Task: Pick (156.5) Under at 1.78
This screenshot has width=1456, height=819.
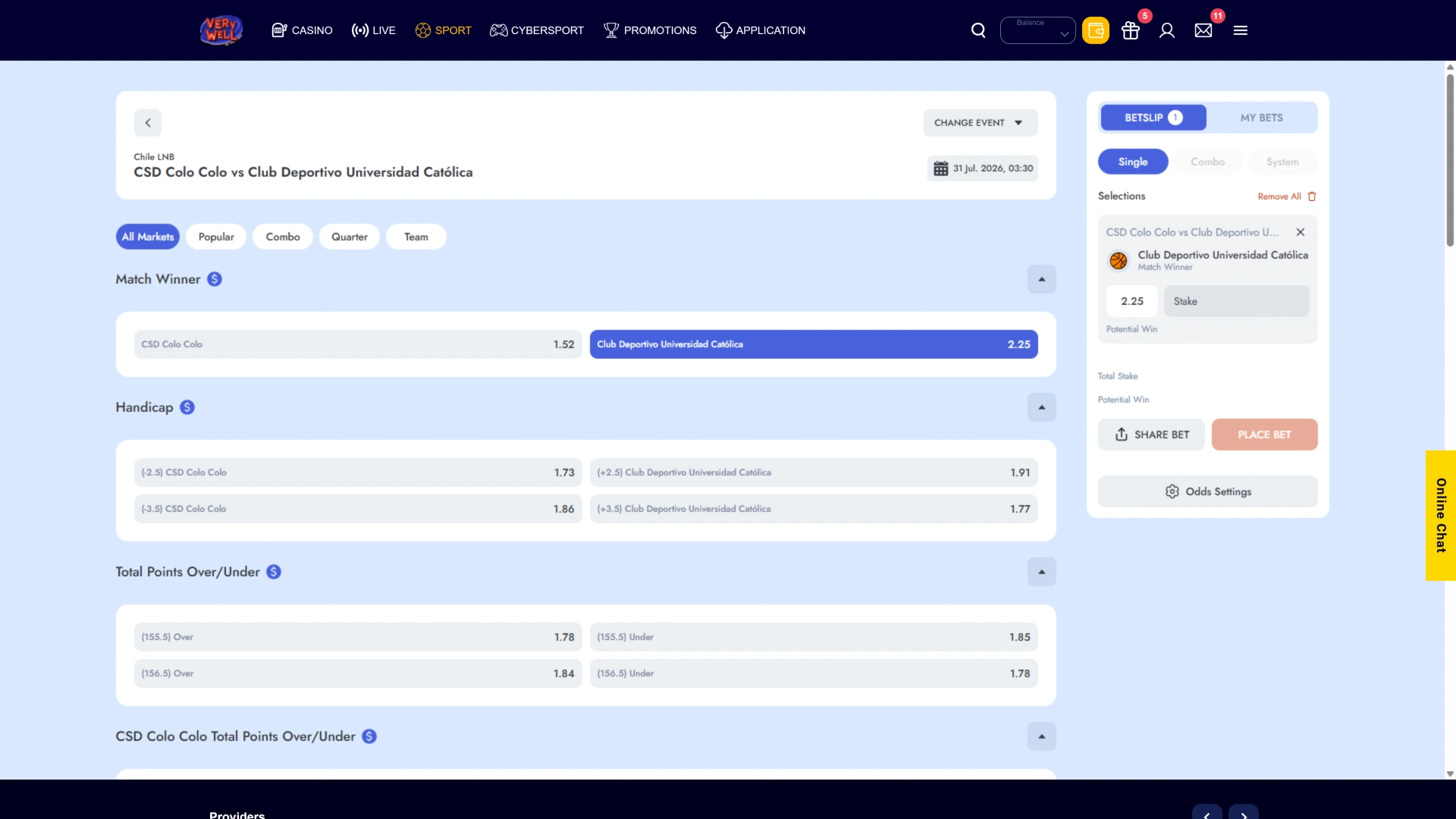Action: tap(814, 673)
